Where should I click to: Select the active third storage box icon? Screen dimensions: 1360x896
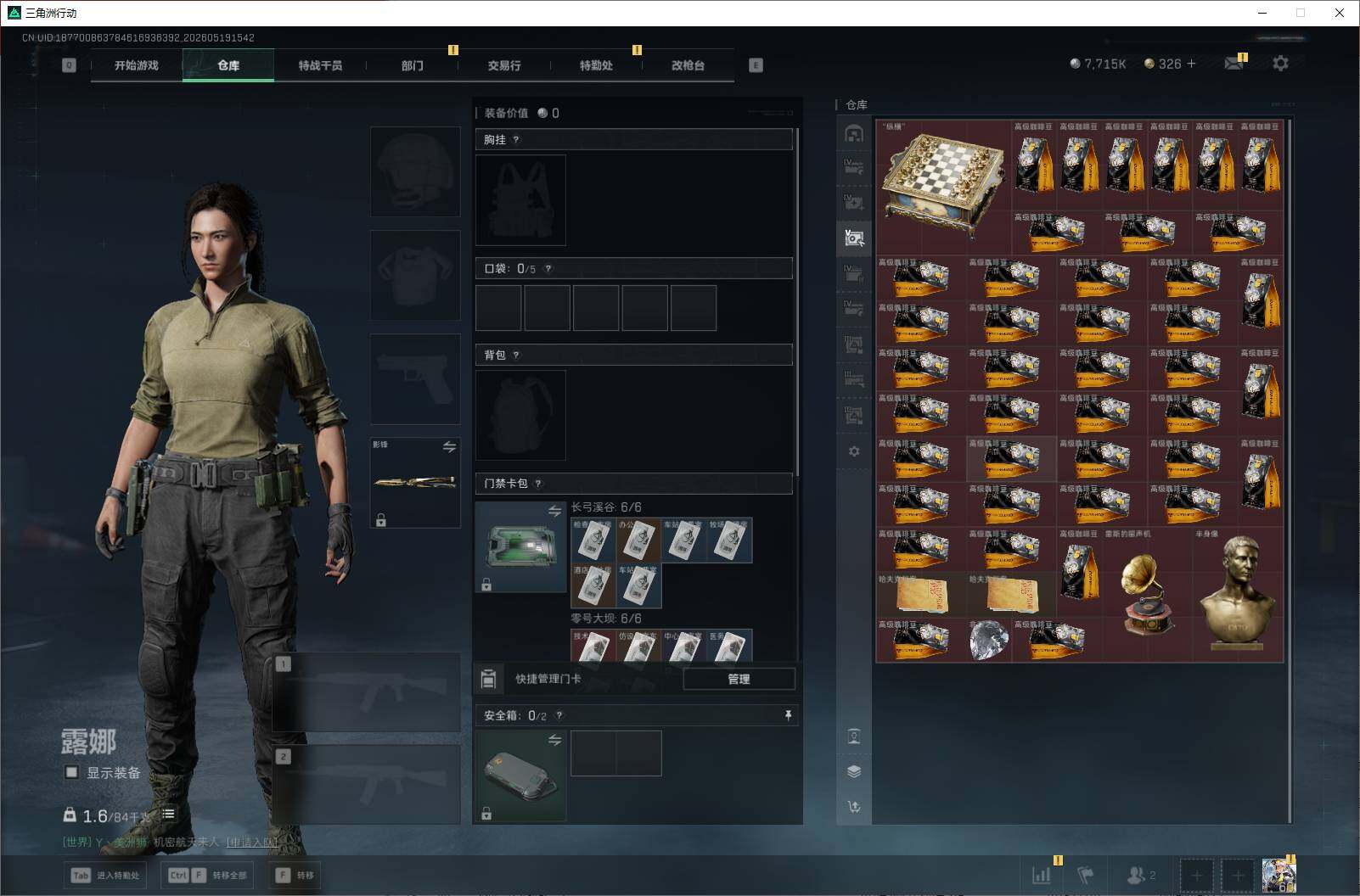point(854,238)
